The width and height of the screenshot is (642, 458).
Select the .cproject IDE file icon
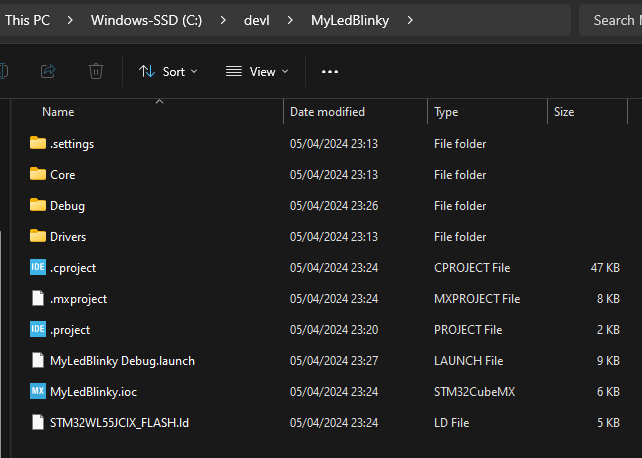pos(38,268)
